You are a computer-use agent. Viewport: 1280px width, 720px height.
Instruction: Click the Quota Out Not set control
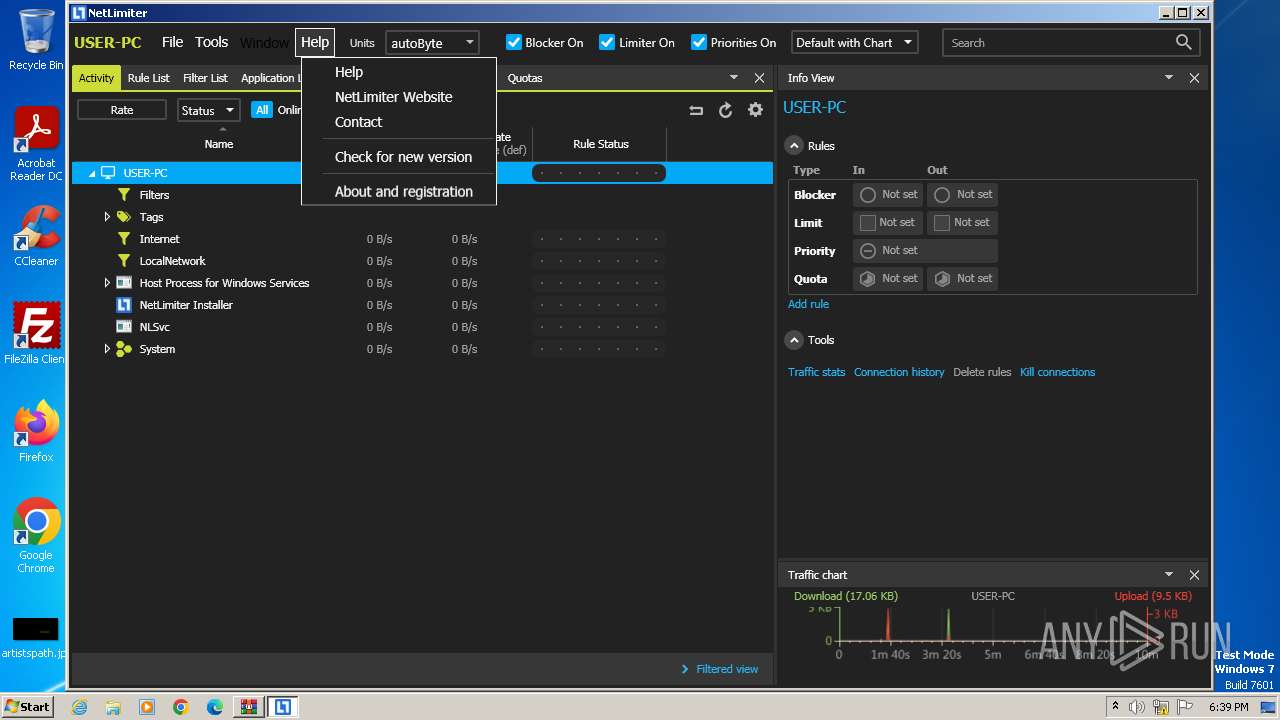[962, 279]
